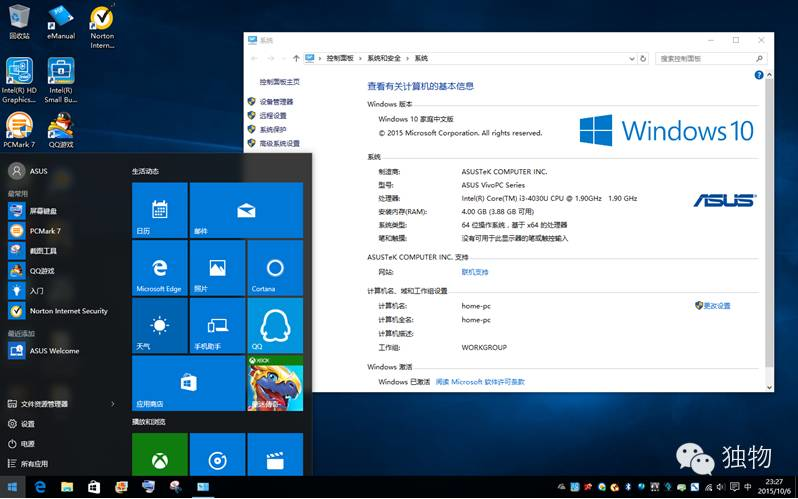
Task: Open Device Manager (设备管理器) link
Action: point(276,102)
